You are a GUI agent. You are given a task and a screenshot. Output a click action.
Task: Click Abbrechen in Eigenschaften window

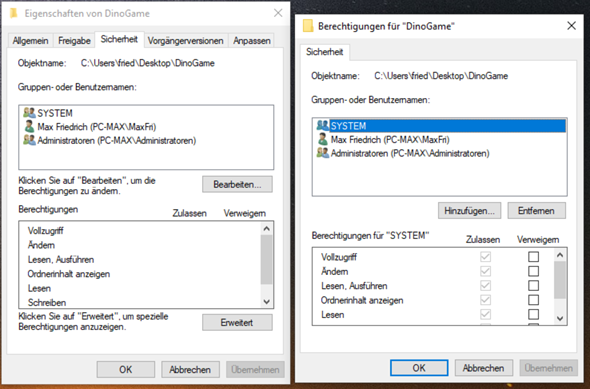pos(190,369)
